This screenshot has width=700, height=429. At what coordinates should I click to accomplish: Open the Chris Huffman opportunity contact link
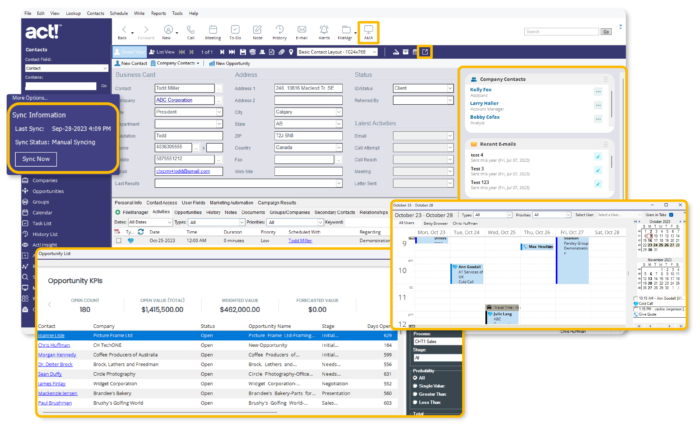coord(54,345)
